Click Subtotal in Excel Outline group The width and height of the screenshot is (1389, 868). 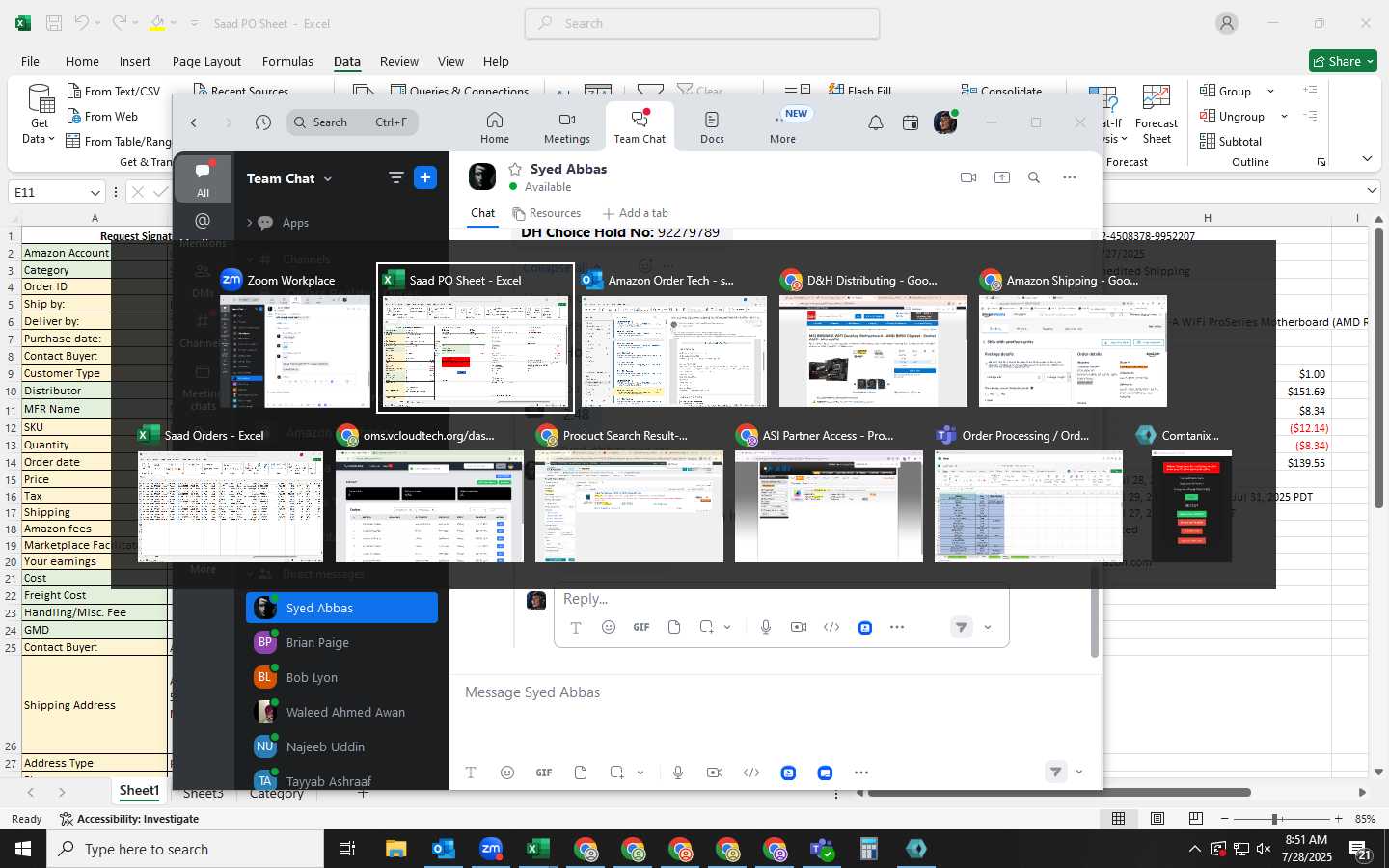1231,141
